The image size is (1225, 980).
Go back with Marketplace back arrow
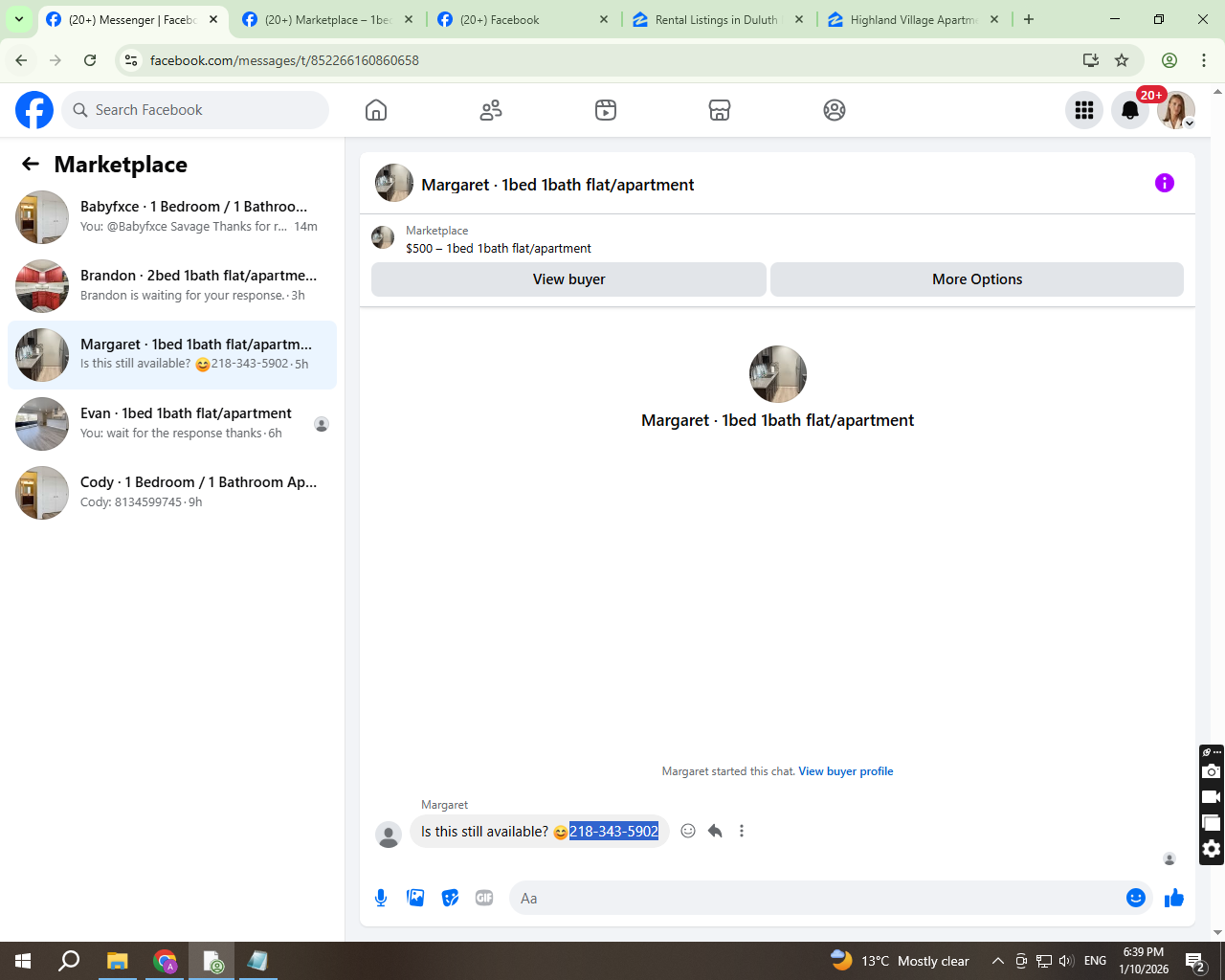[x=31, y=165]
